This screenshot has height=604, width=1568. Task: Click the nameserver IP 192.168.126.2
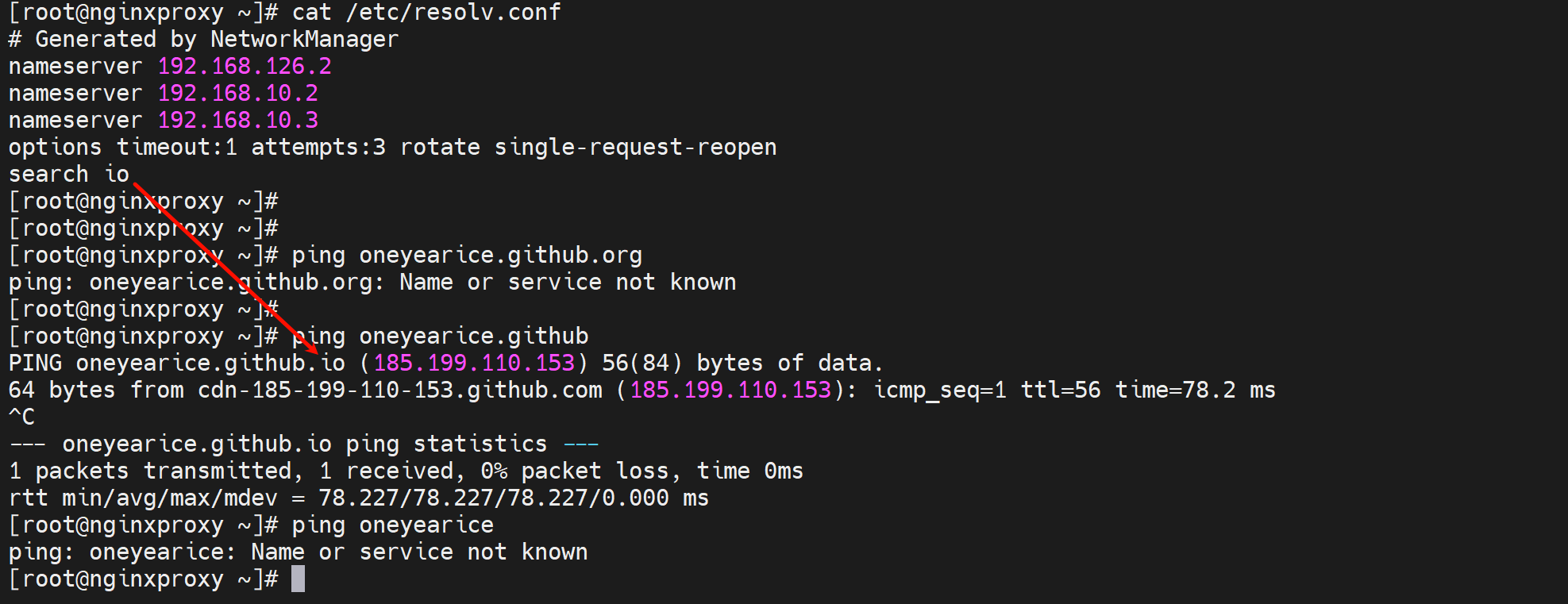tap(245, 66)
